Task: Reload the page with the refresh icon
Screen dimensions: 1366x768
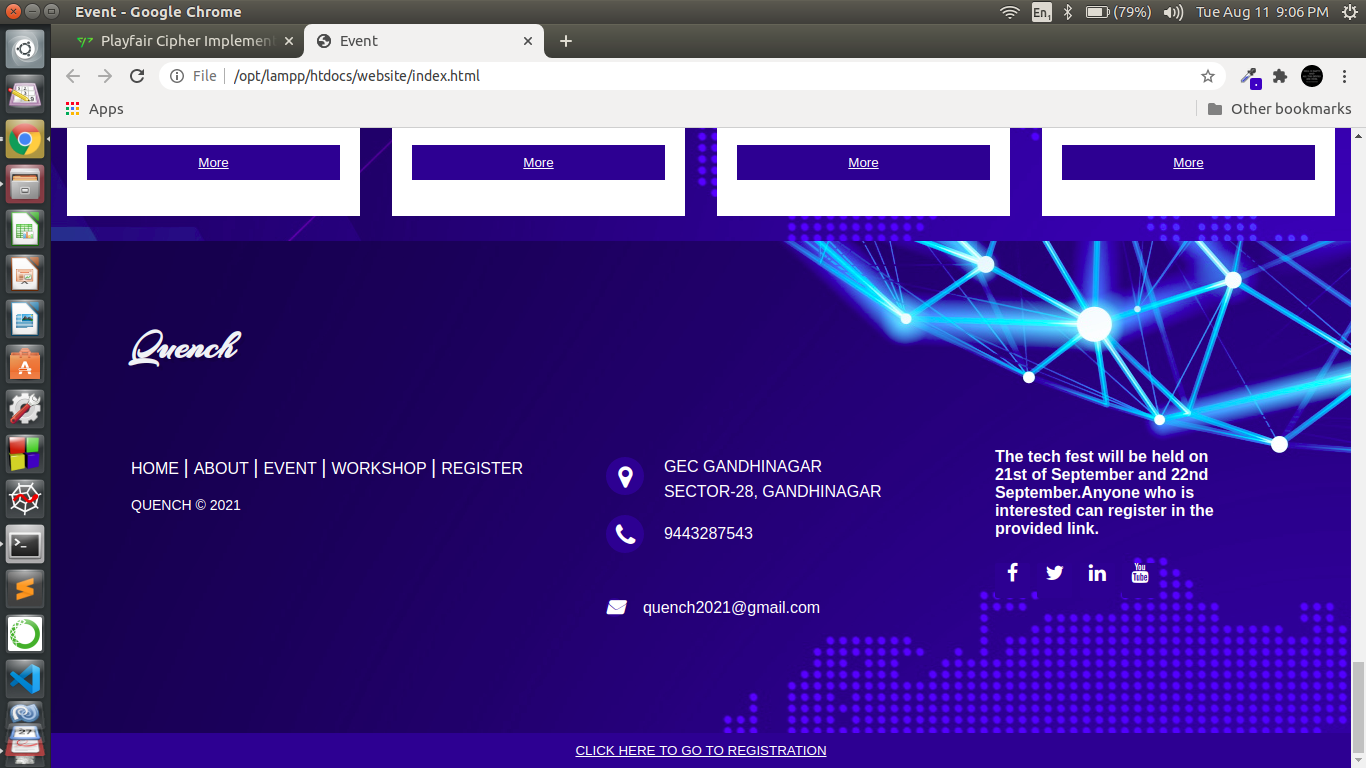Action: pos(138,76)
